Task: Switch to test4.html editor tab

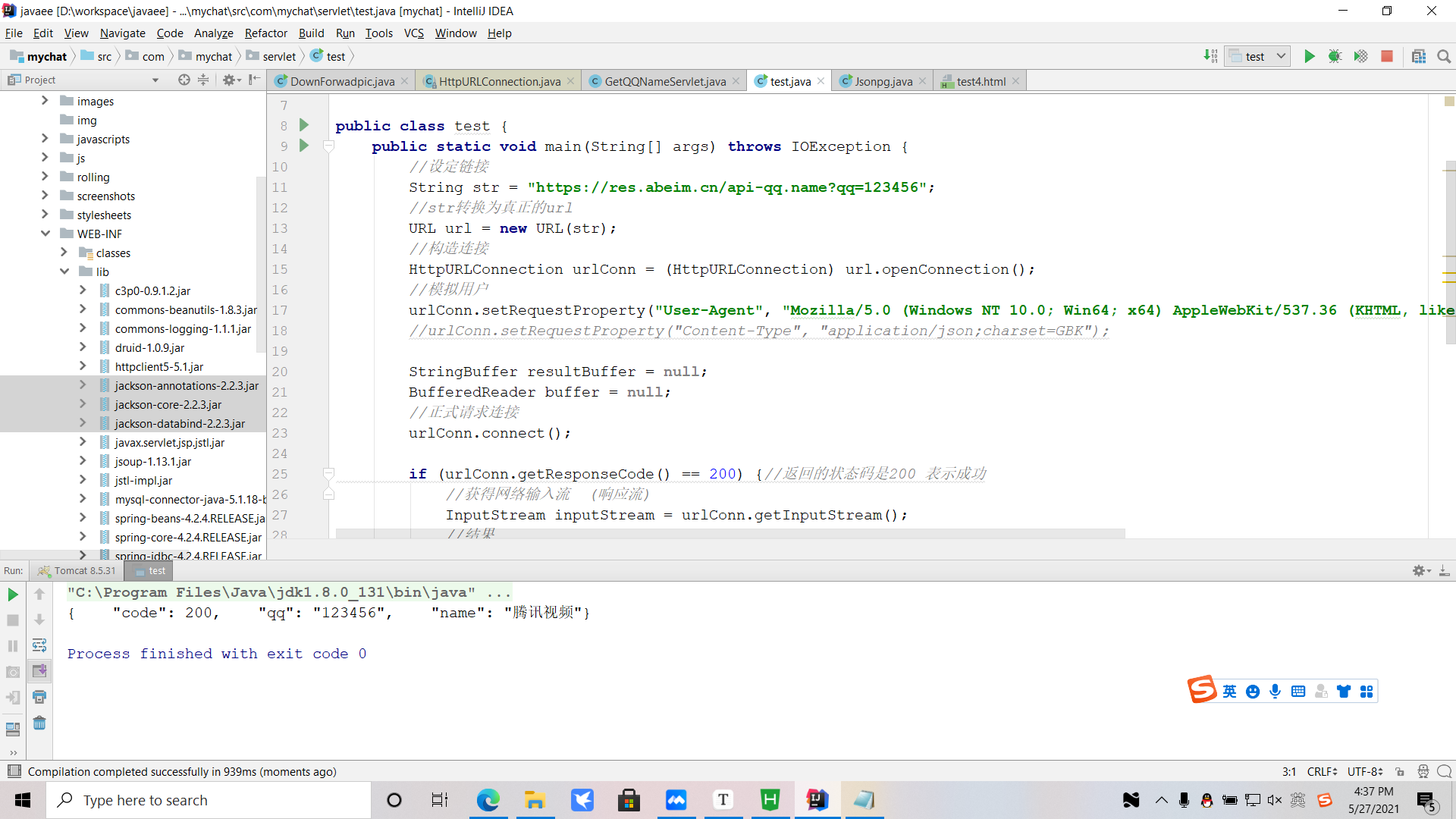Action: pyautogui.click(x=981, y=81)
